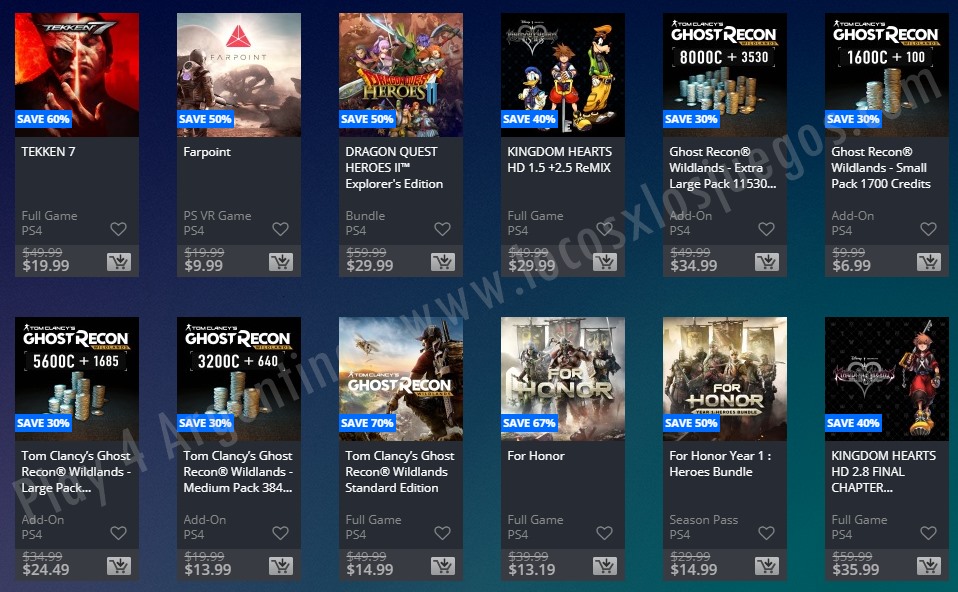The height and width of the screenshot is (592, 958).
Task: Add TEKKEN 7 to the cart
Action: 119,262
